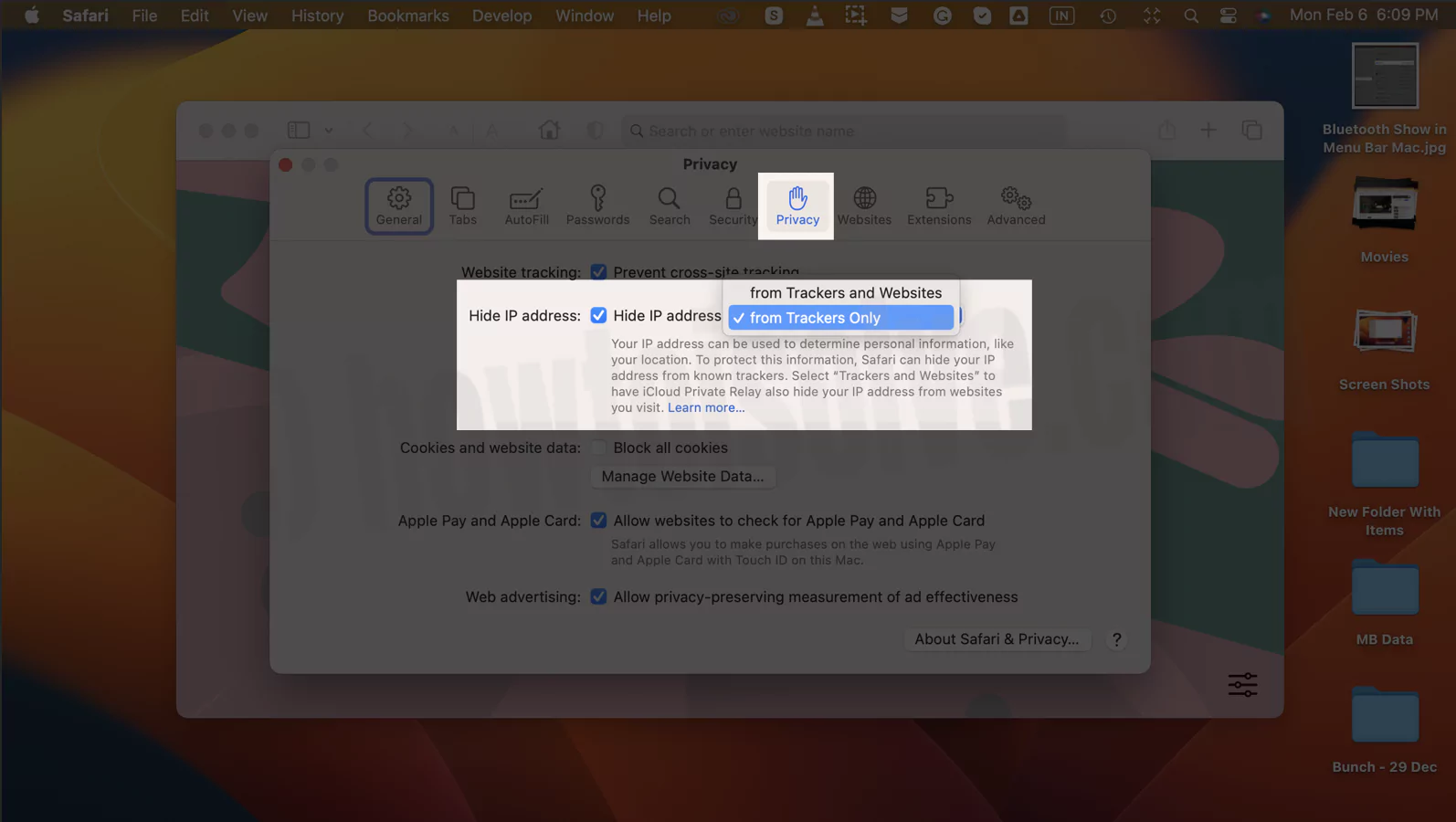Image resolution: width=1456 pixels, height=822 pixels.
Task: Toggle Prevent cross-site tracking checkbox
Action: coord(598,272)
